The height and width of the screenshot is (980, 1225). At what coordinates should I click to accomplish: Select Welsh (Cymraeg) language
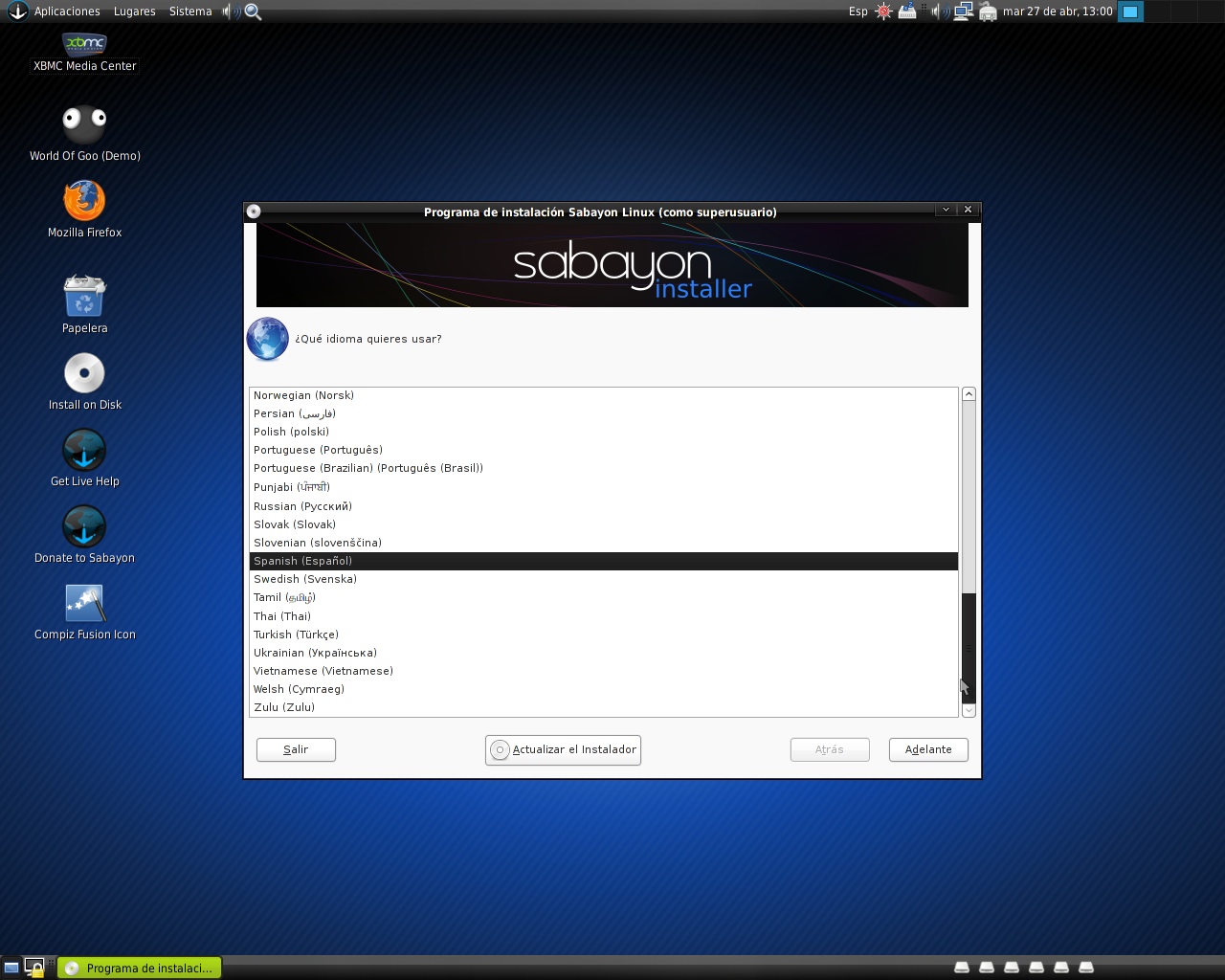point(604,689)
